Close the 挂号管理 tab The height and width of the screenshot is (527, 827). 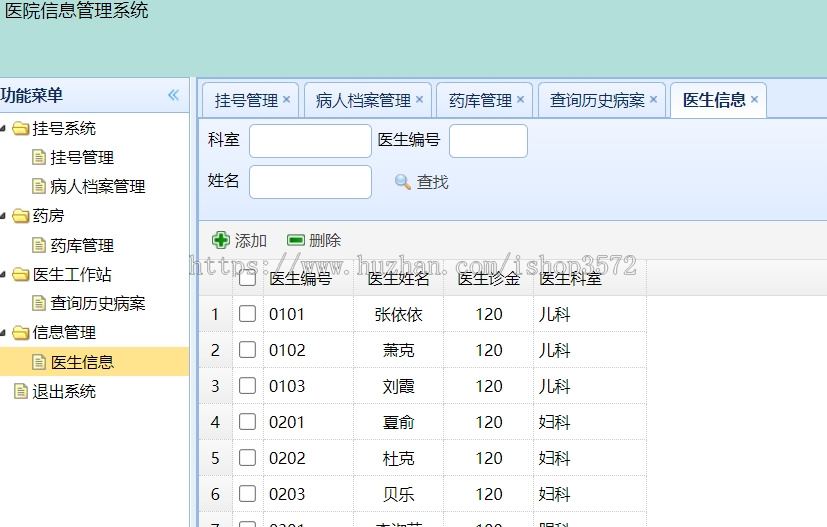click(286, 99)
